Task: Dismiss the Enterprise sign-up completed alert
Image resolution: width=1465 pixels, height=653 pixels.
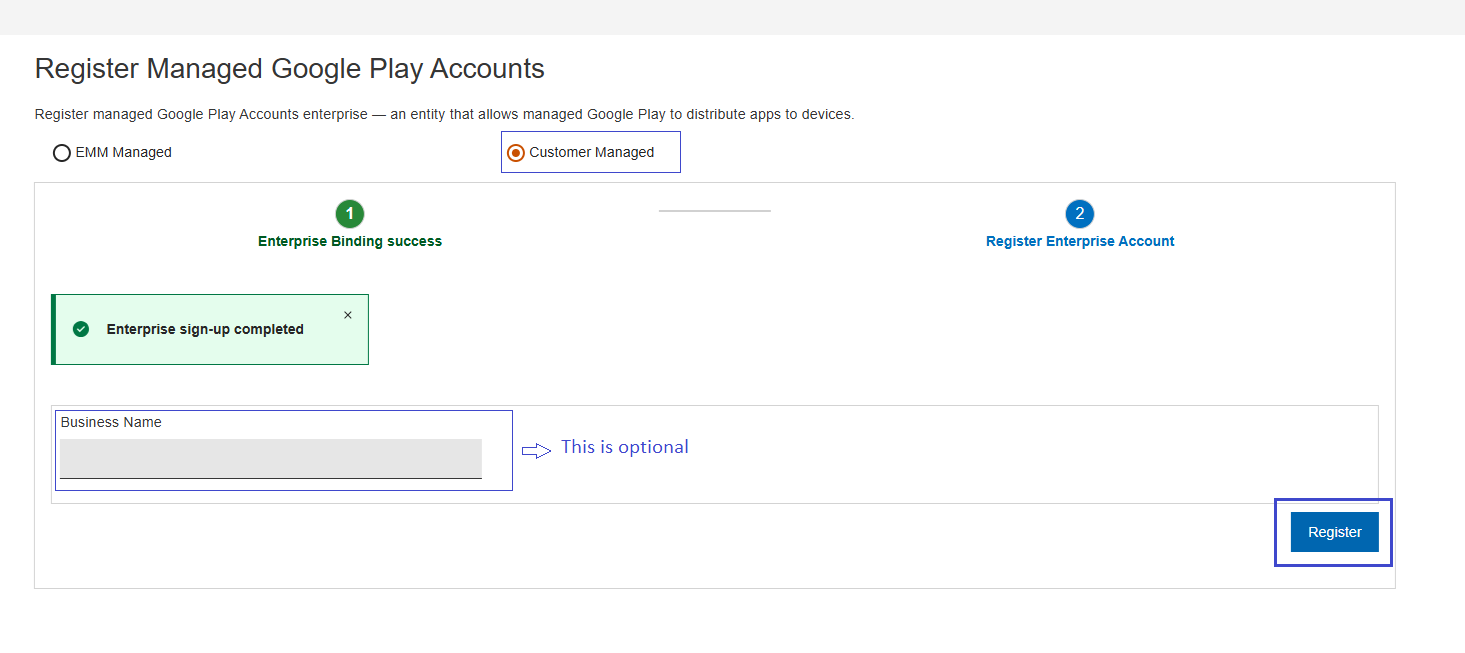Action: 348,315
